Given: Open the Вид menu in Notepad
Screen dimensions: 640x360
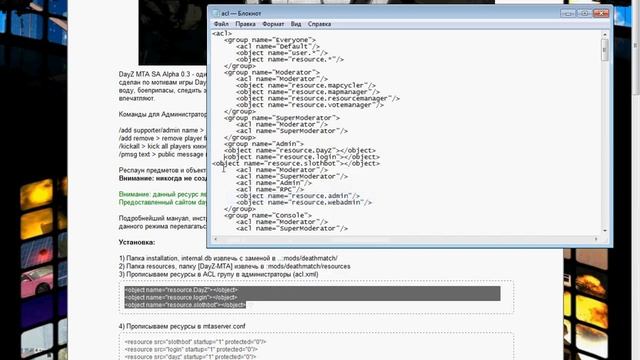Looking at the screenshot, I should coord(296,24).
